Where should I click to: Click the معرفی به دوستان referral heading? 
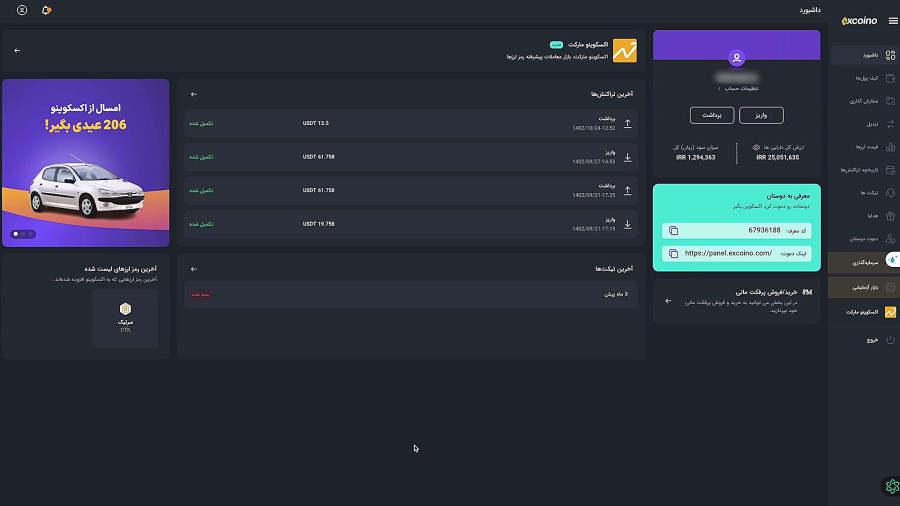pyautogui.click(x=788, y=196)
